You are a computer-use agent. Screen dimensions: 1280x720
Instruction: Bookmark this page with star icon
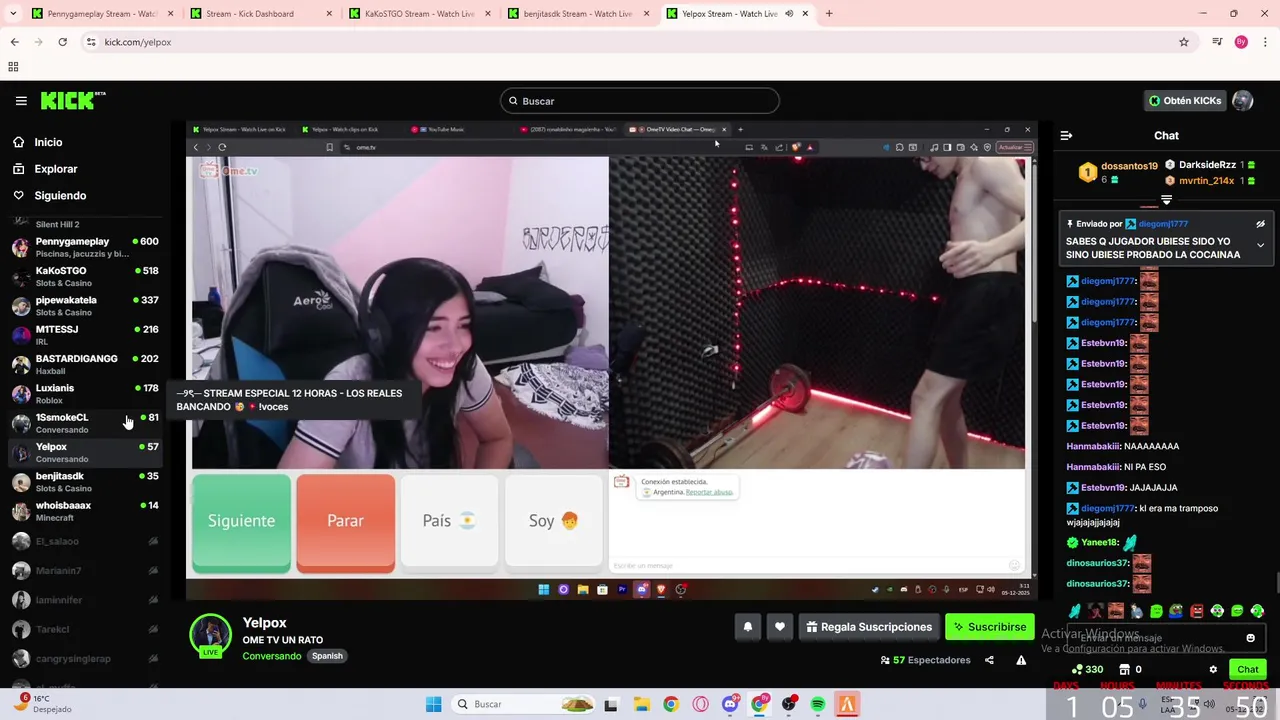point(1184,42)
